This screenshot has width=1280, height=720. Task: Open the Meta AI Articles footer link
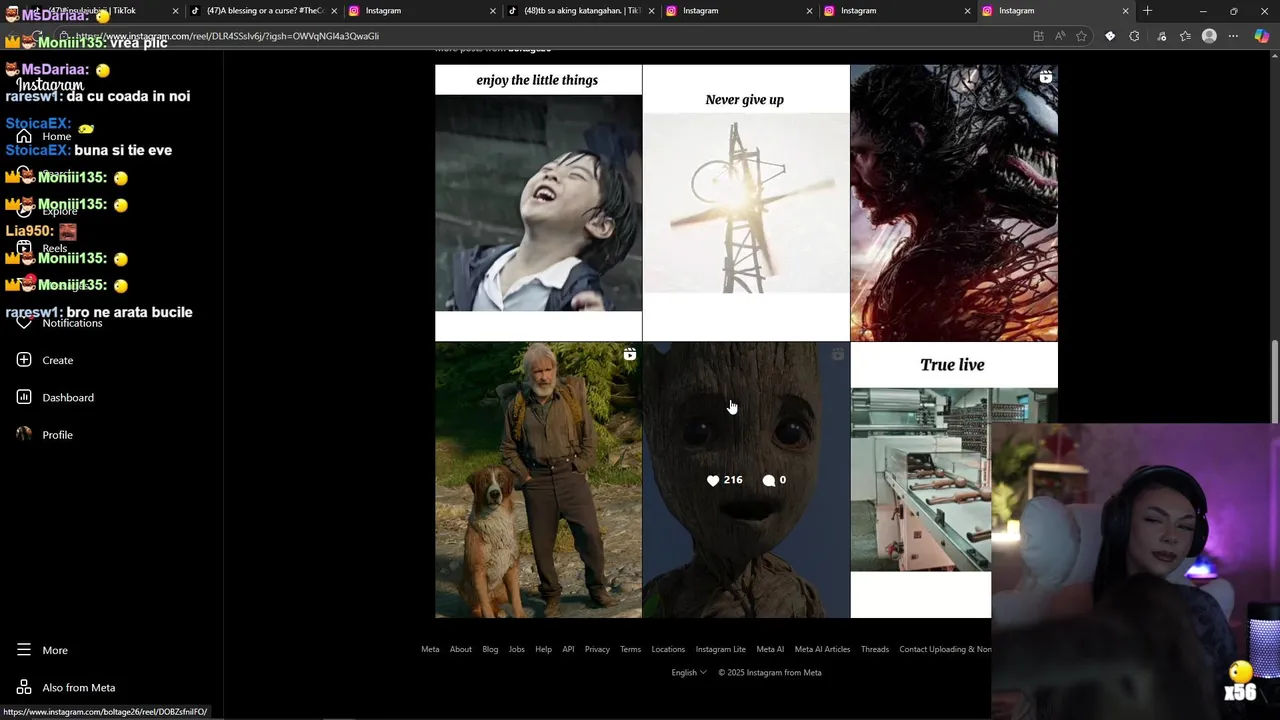click(822, 649)
